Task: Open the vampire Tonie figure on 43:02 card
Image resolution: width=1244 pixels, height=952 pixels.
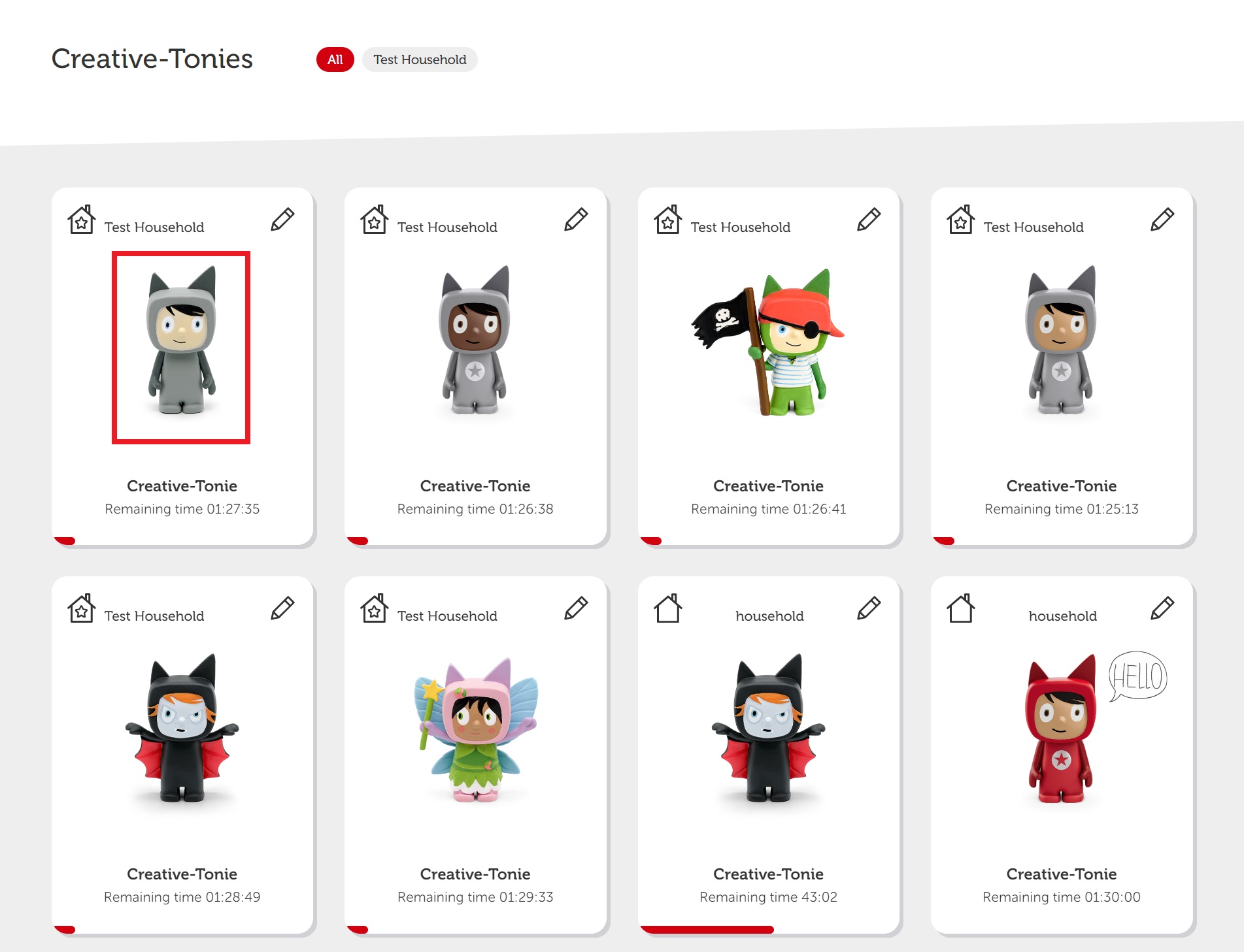Action: point(768,728)
